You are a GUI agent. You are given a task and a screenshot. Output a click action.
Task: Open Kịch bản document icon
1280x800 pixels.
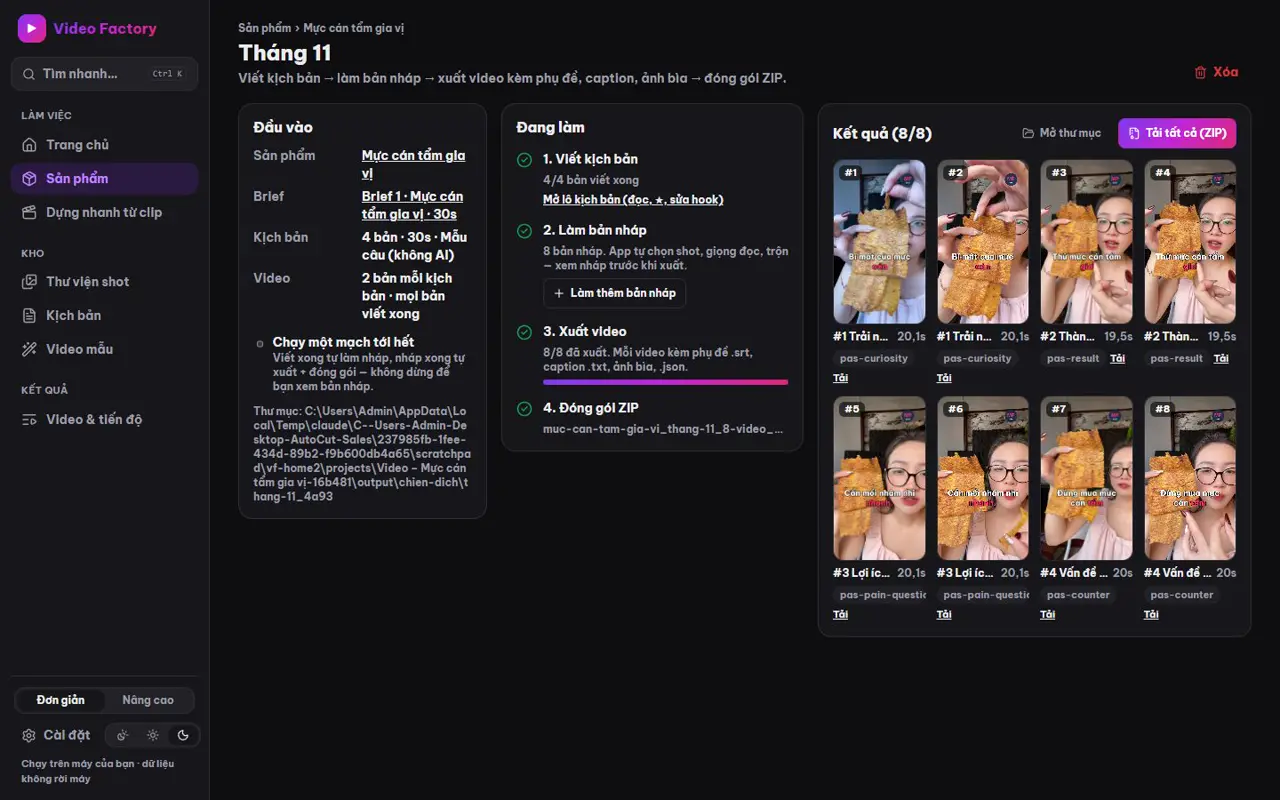coord(29,316)
